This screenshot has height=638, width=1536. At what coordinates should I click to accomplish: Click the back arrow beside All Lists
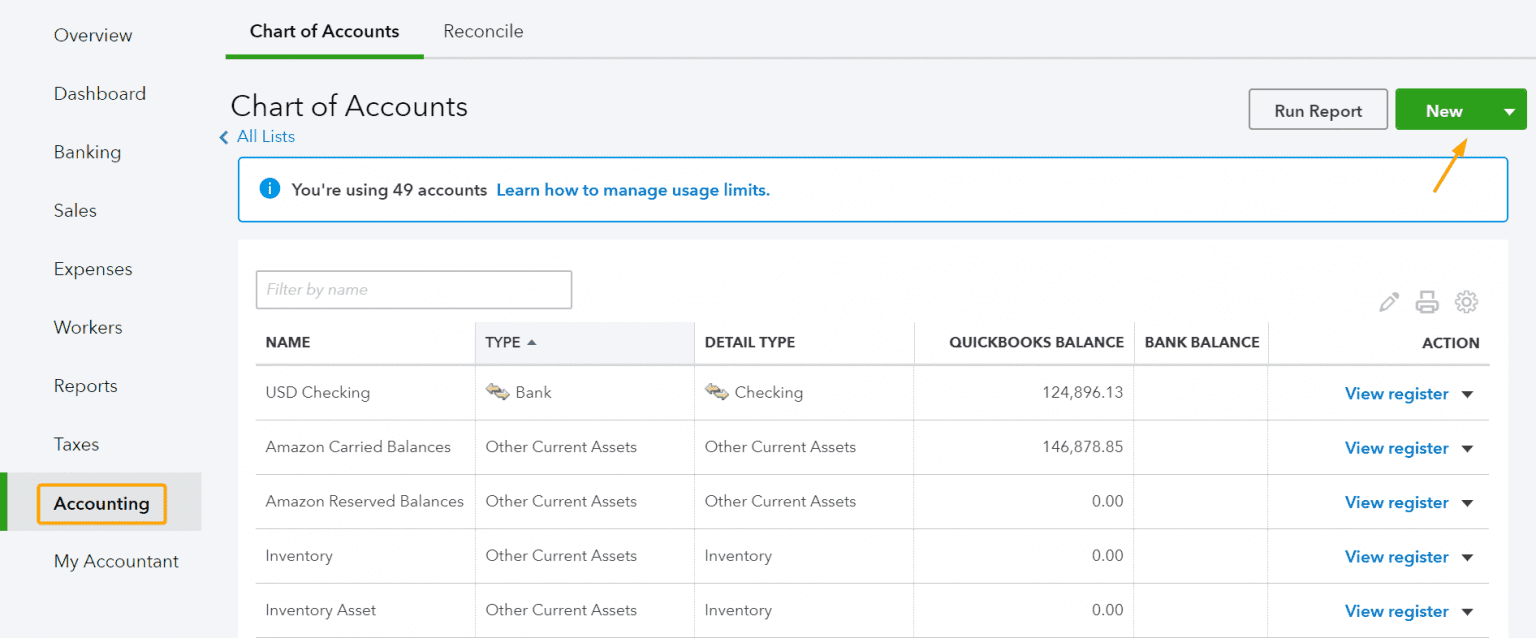(x=223, y=137)
